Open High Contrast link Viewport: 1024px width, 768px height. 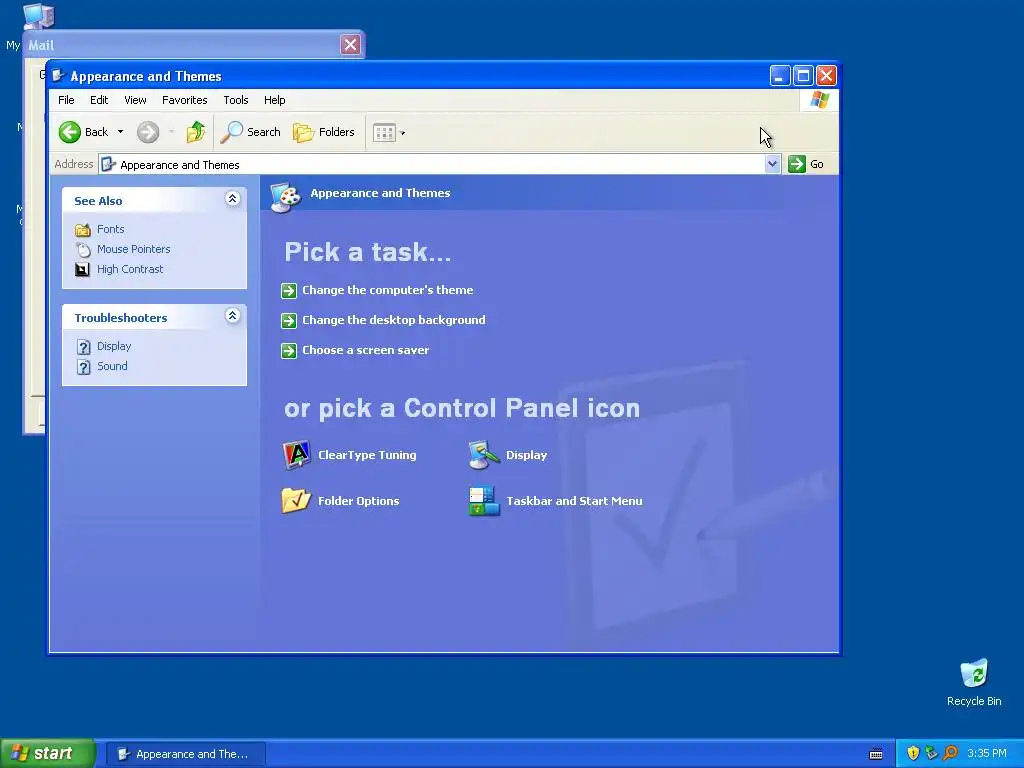130,269
